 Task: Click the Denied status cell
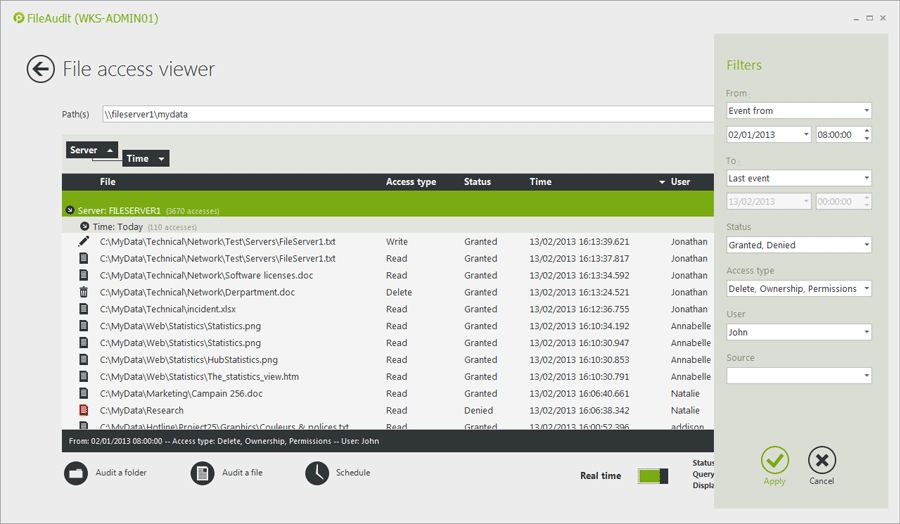point(479,410)
